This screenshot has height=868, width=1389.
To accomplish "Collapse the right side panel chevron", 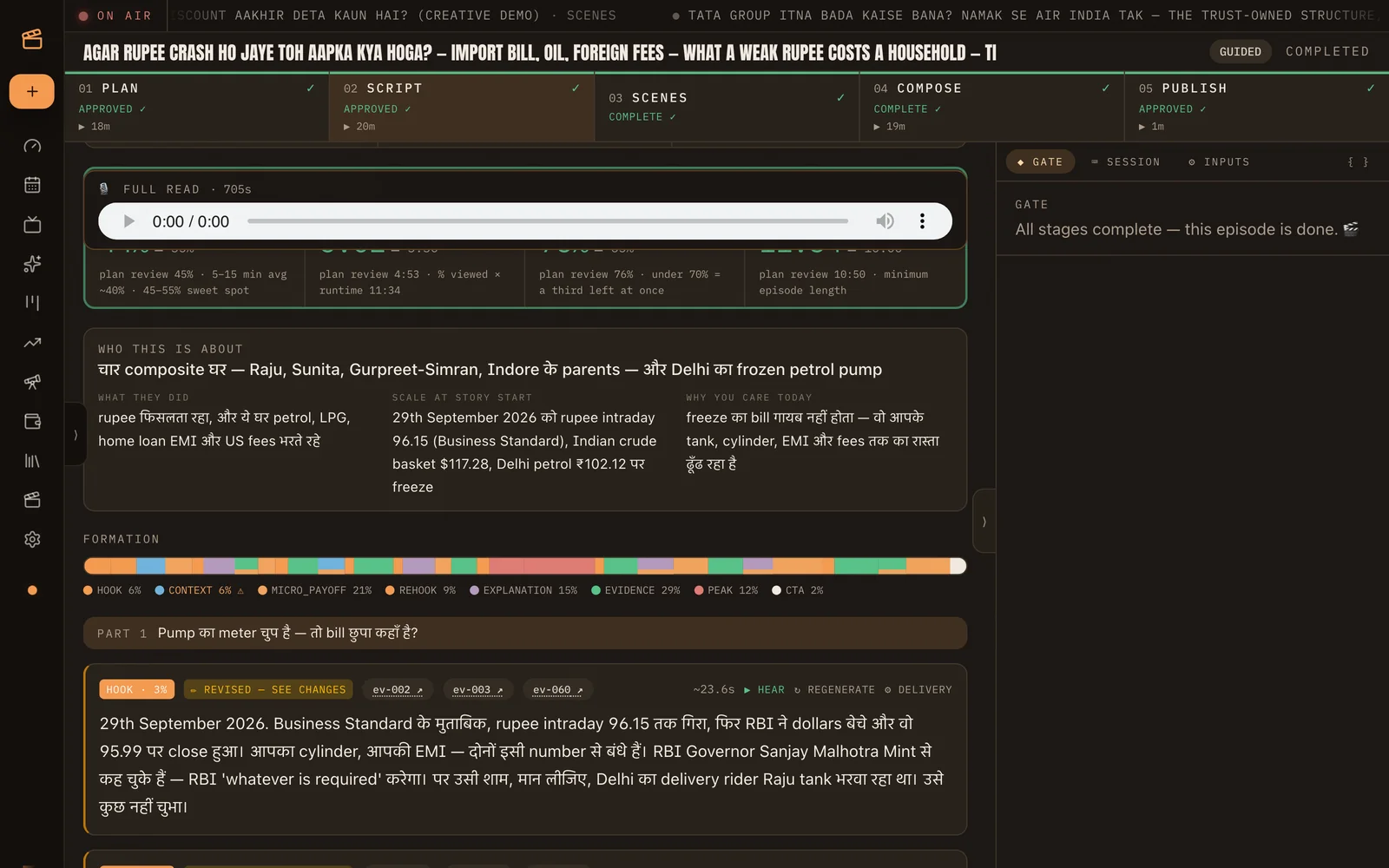I will [984, 522].
